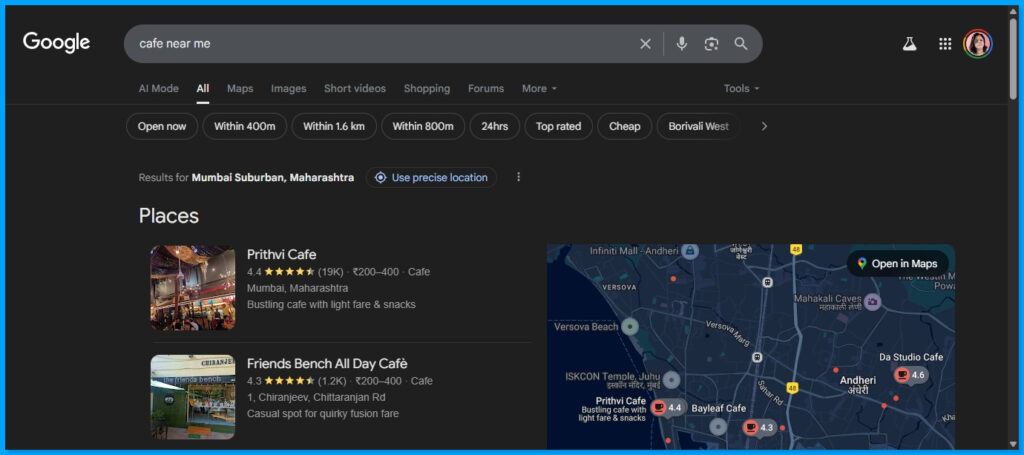Click the Use precise location button
Viewport: 1024px width, 455px height.
(431, 178)
